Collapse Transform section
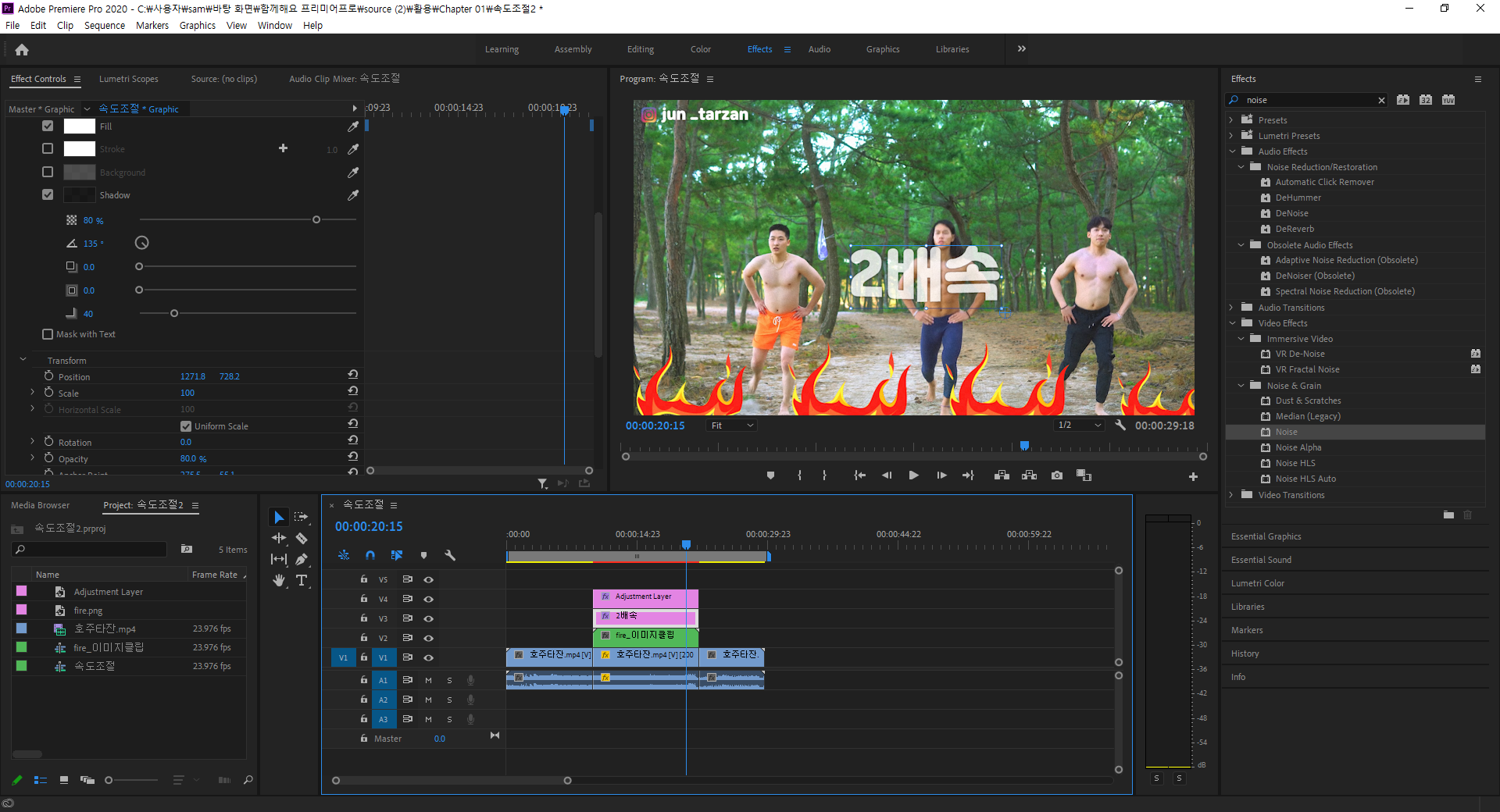This screenshot has width=1500, height=812. (x=23, y=360)
